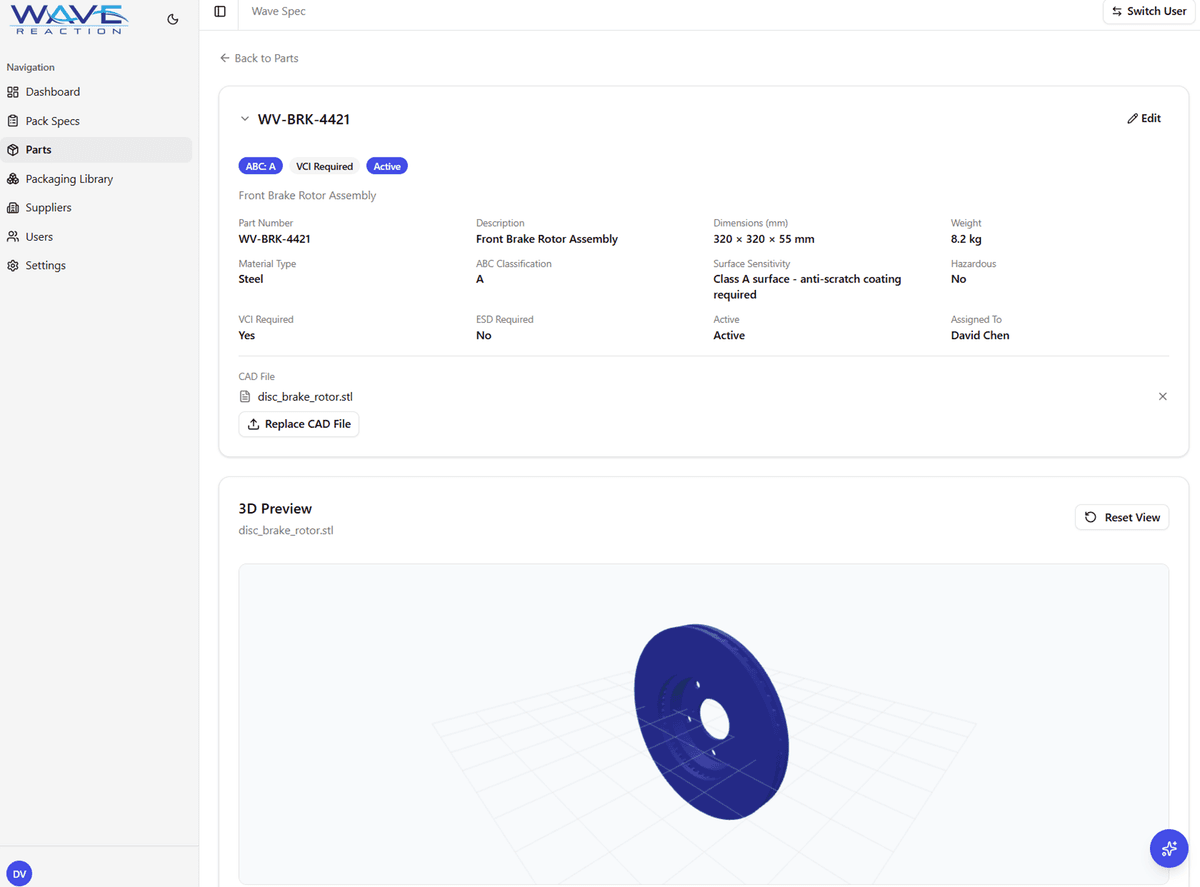
Task: Click the ABC: A classification badge
Action: click(x=260, y=165)
